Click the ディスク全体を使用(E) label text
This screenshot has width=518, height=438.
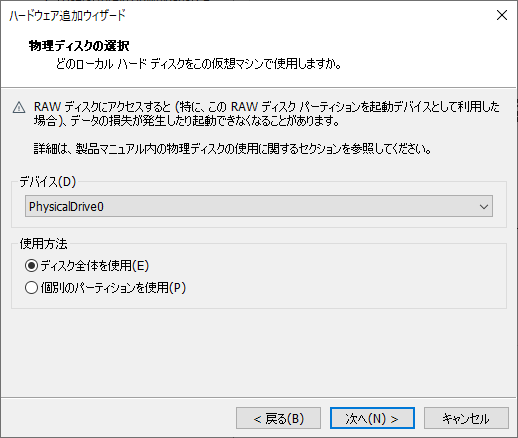(x=95, y=266)
